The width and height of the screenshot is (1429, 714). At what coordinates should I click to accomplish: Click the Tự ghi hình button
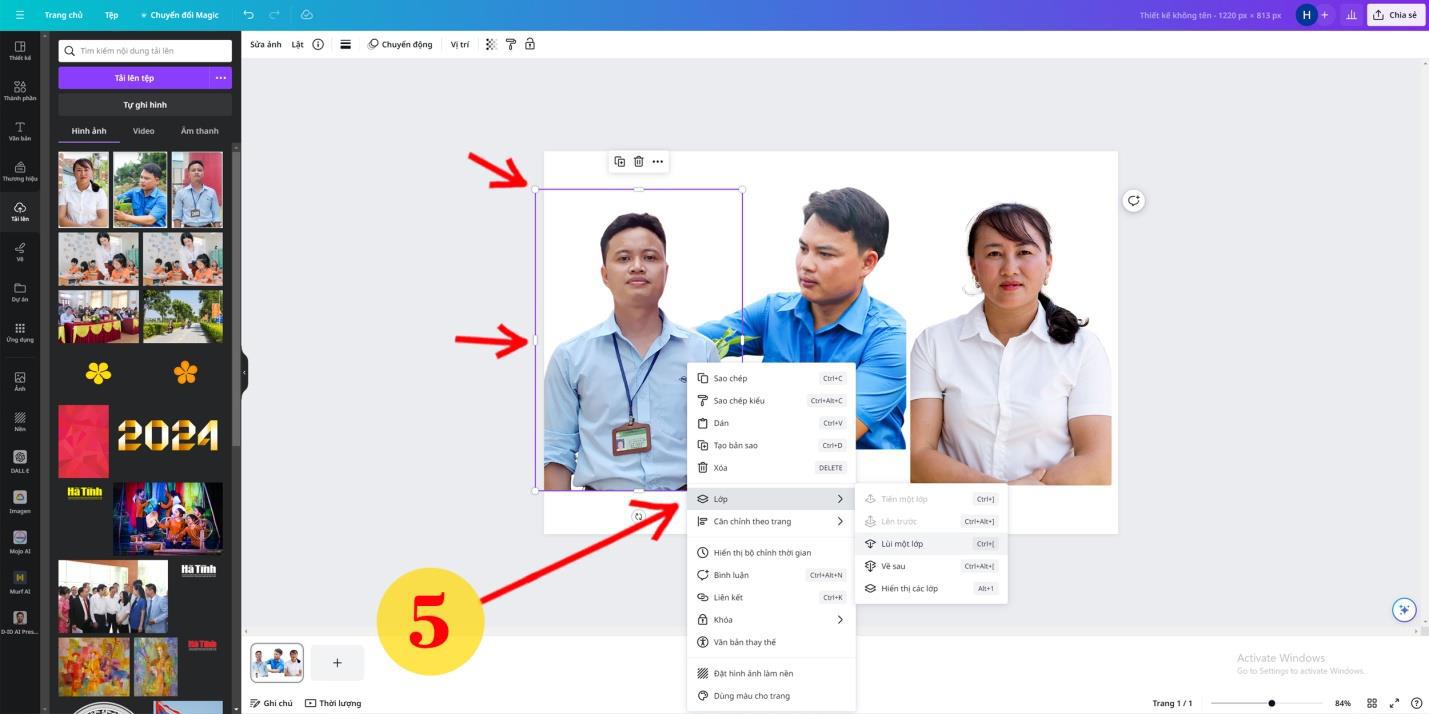[x=145, y=104]
